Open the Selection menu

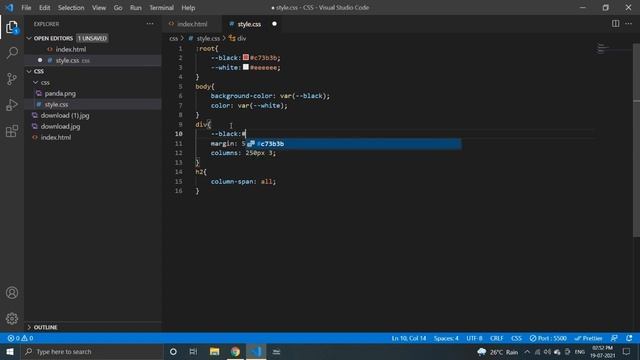pos(71,8)
